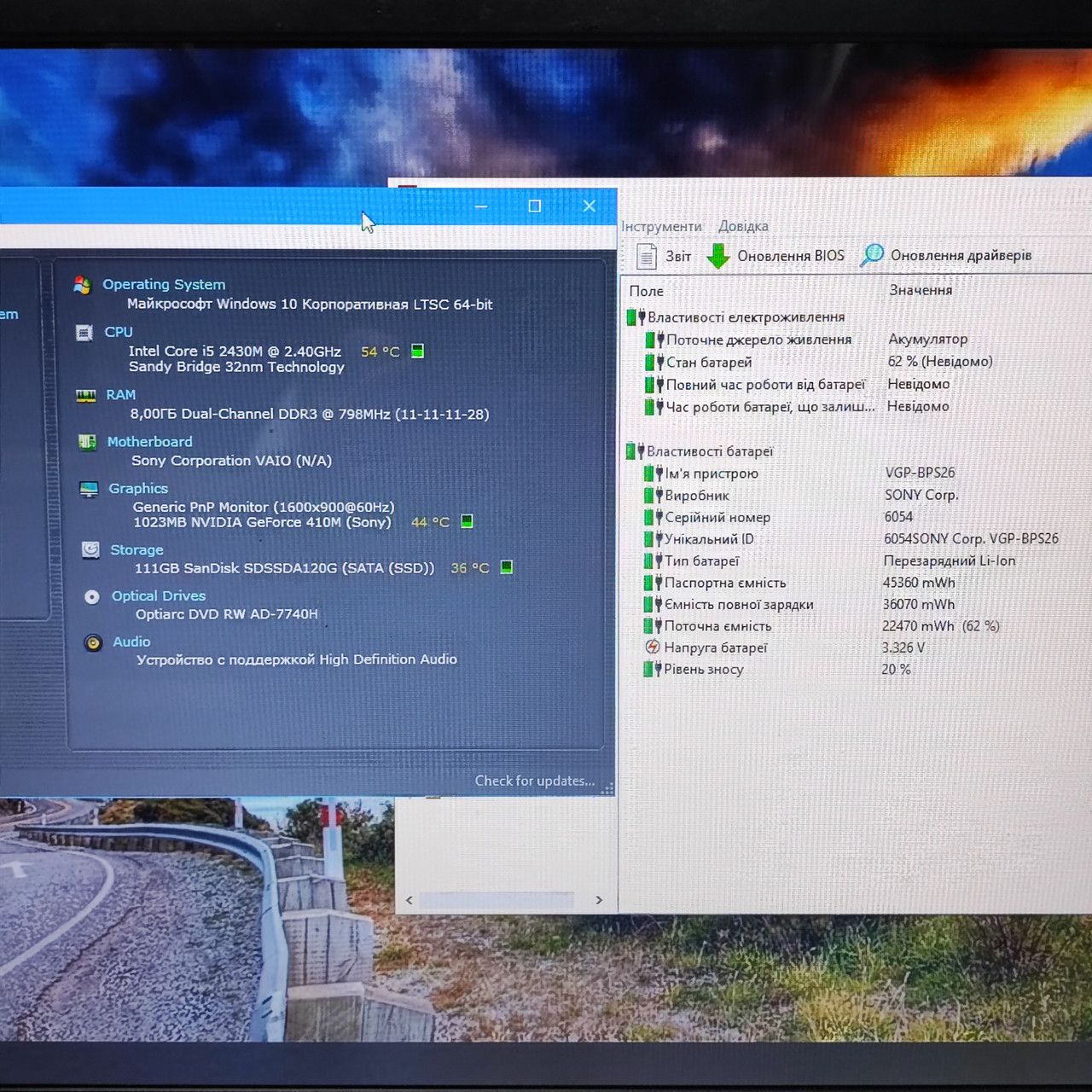This screenshot has height=1092, width=1092.
Task: Click the right arrow of horizontal scrollbar
Action: 599,900
